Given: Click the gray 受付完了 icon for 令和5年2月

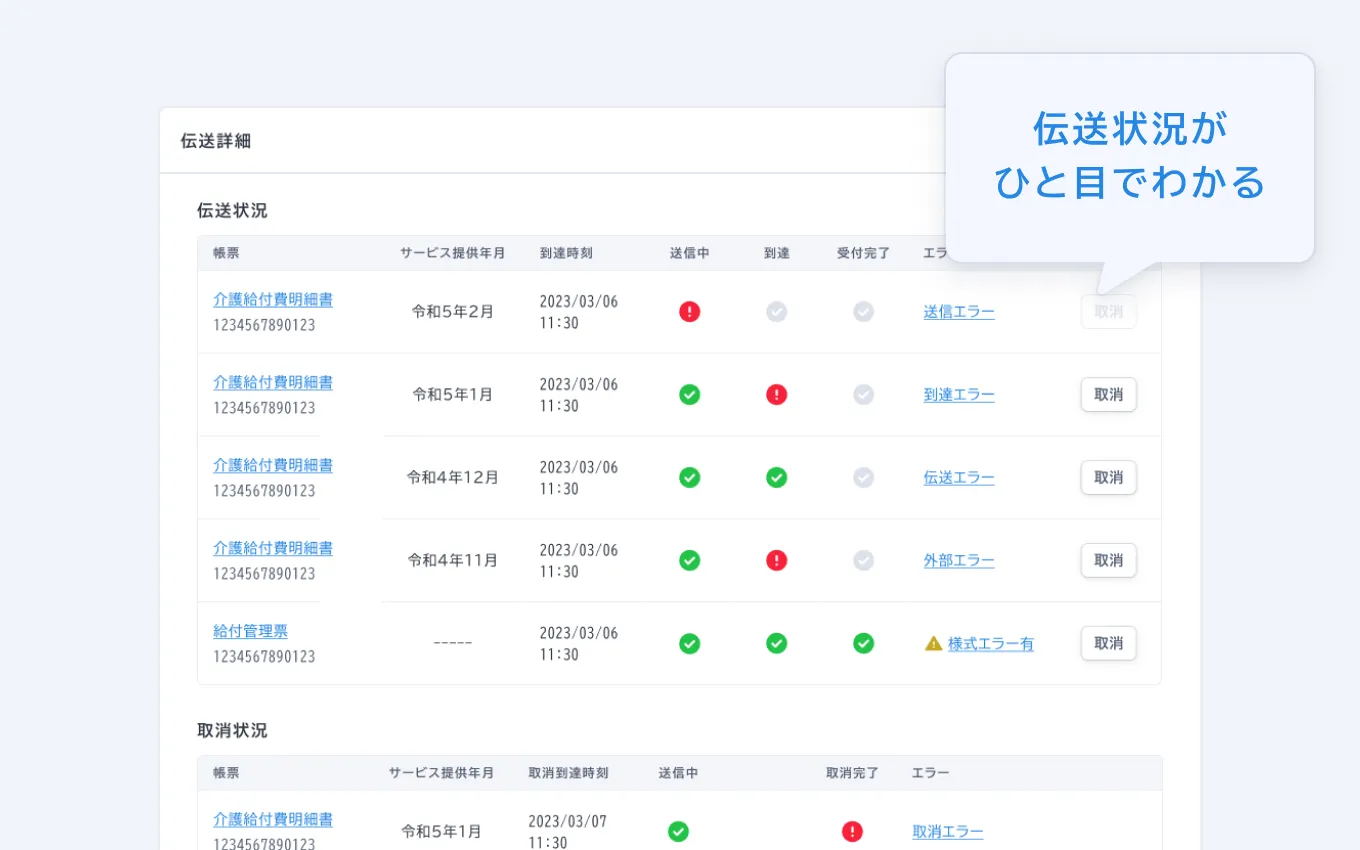Looking at the screenshot, I should pyautogui.click(x=863, y=311).
